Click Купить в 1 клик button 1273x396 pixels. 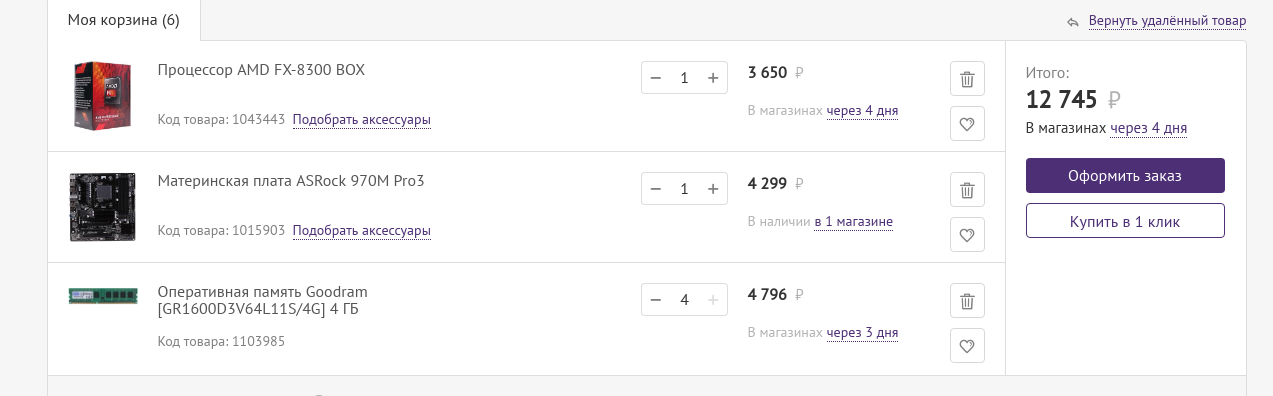1125,221
